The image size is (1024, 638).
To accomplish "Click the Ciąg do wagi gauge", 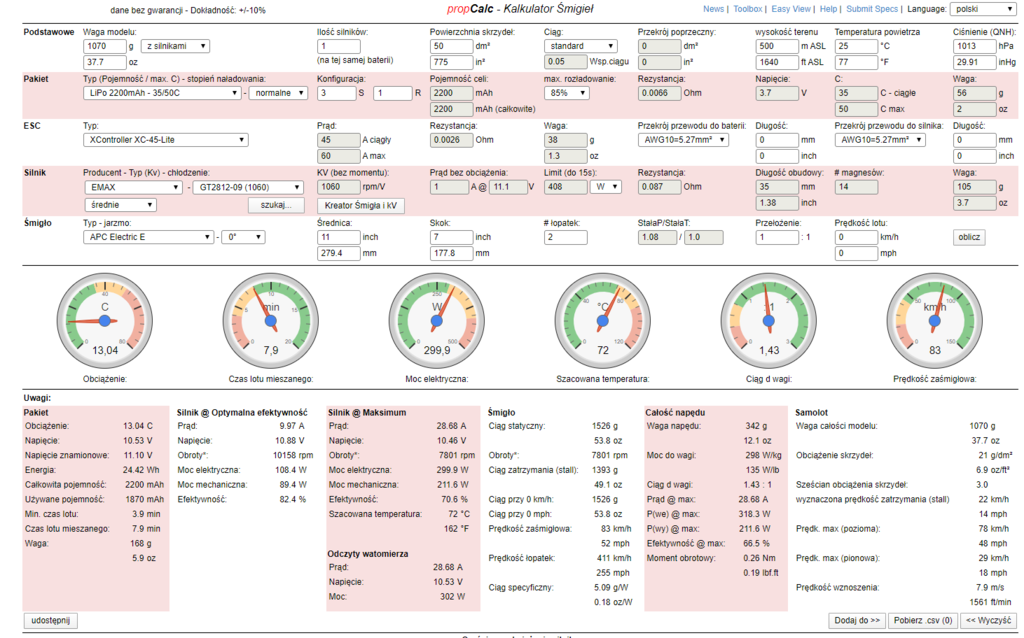I will [x=769, y=320].
